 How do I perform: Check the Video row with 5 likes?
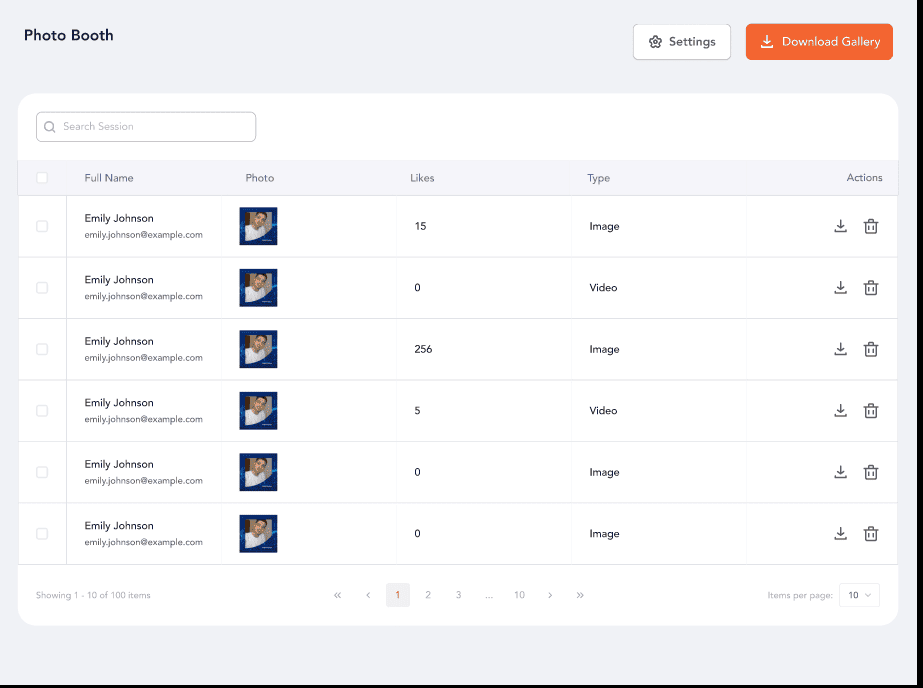[42, 410]
